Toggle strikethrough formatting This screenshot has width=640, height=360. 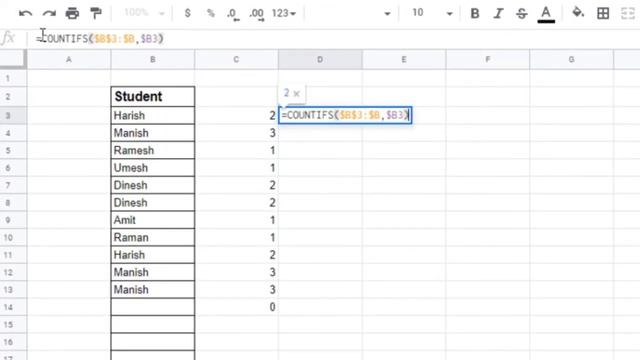(x=522, y=13)
